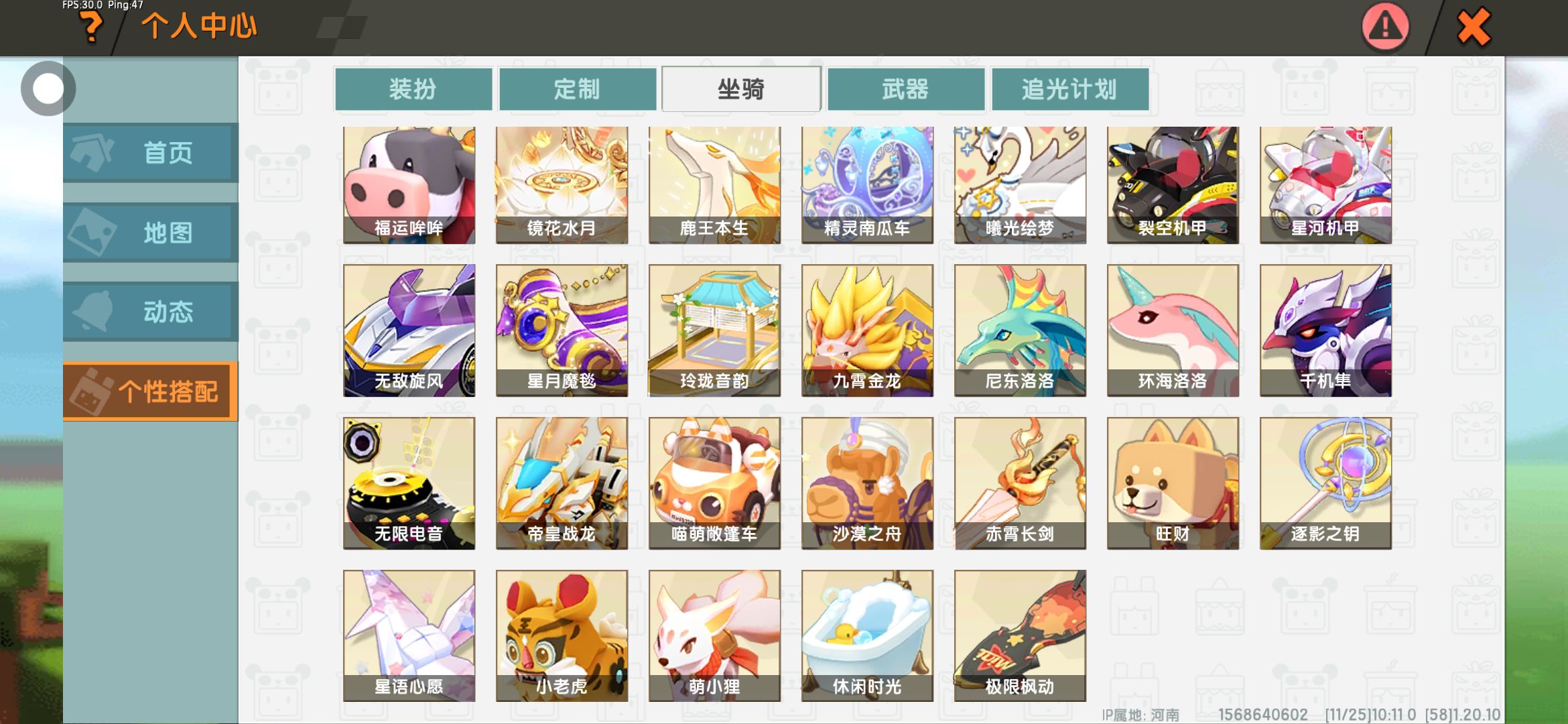Tap the red warning report icon

(1385, 27)
